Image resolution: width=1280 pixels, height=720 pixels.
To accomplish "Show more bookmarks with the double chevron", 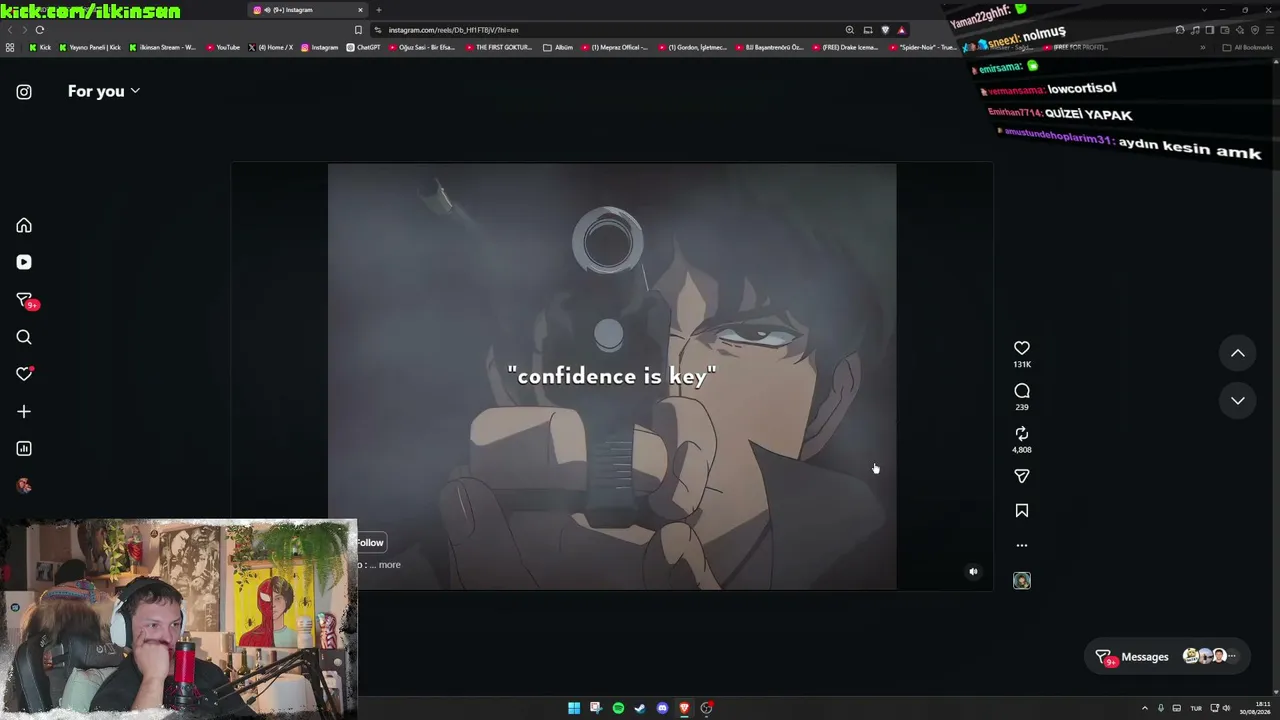I will [1203, 47].
